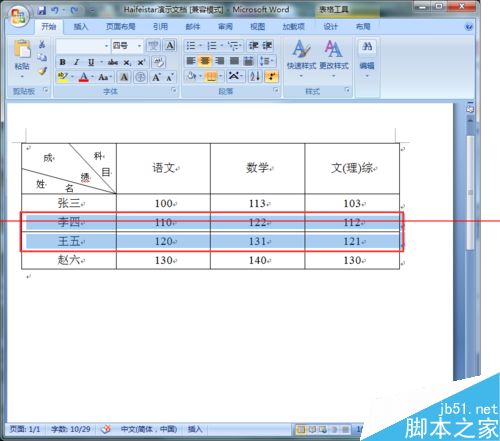
Task: Toggle bold formatting
Action: click(62, 62)
